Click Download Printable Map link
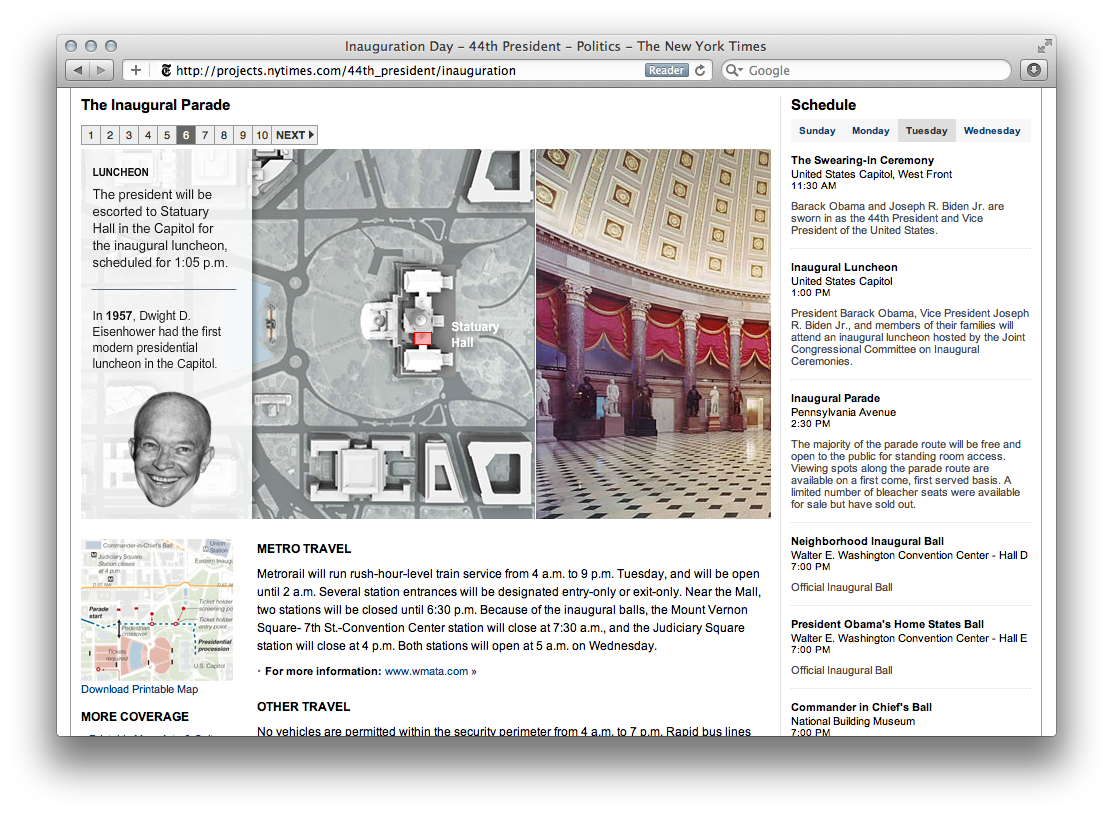The width and height of the screenshot is (1113, 815). coord(139,689)
